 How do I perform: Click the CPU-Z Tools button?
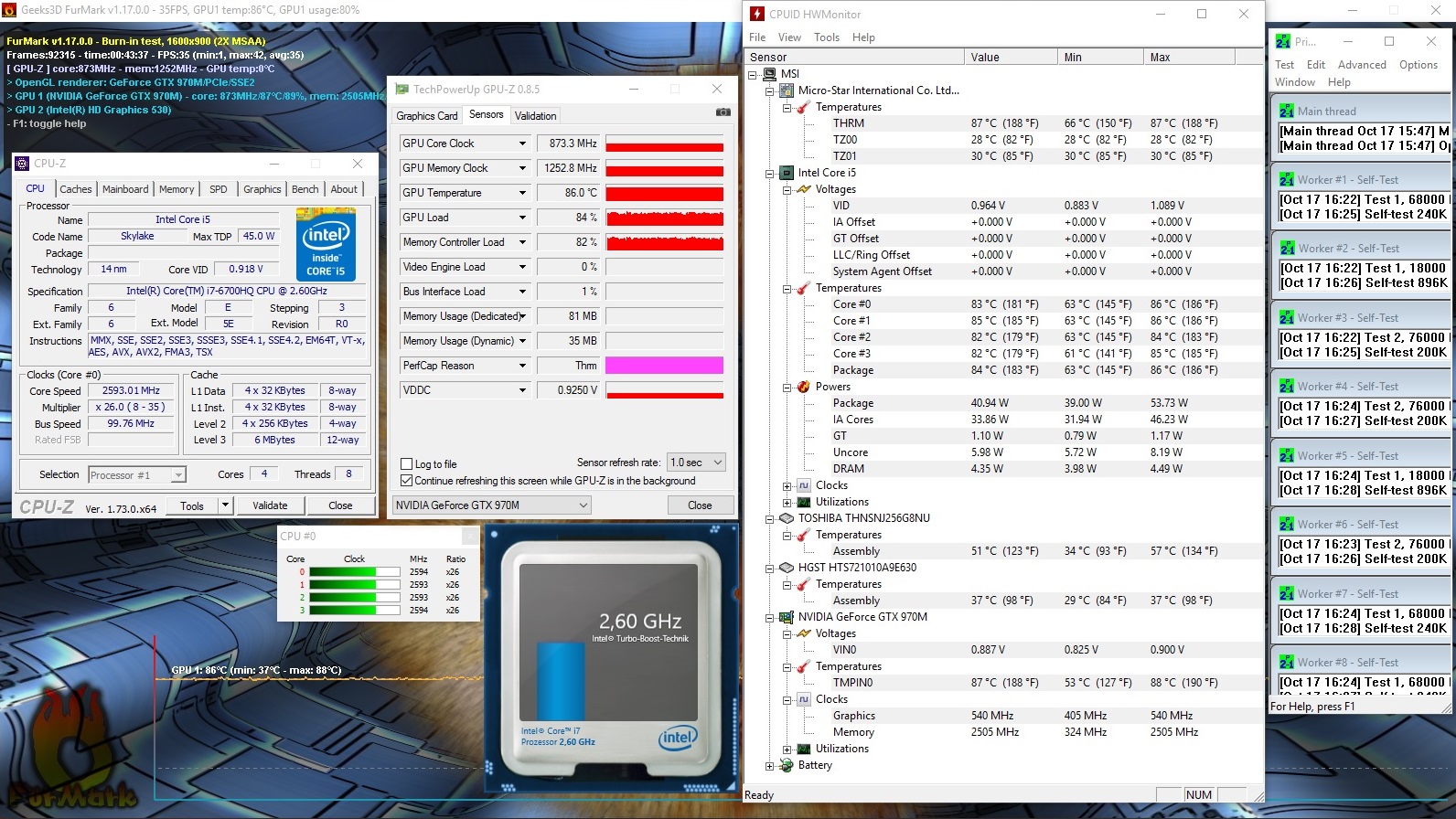coord(192,505)
